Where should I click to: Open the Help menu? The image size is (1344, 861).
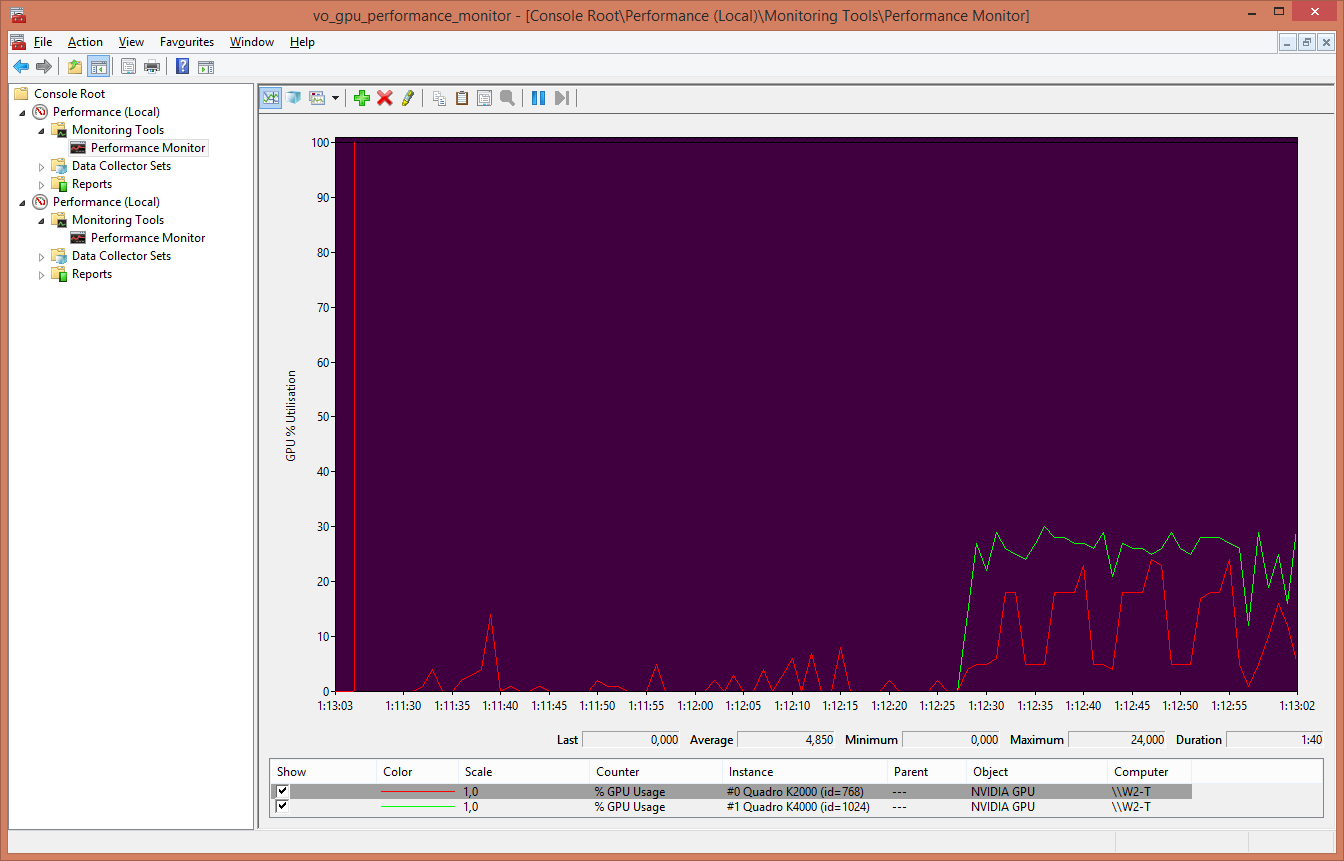[302, 42]
